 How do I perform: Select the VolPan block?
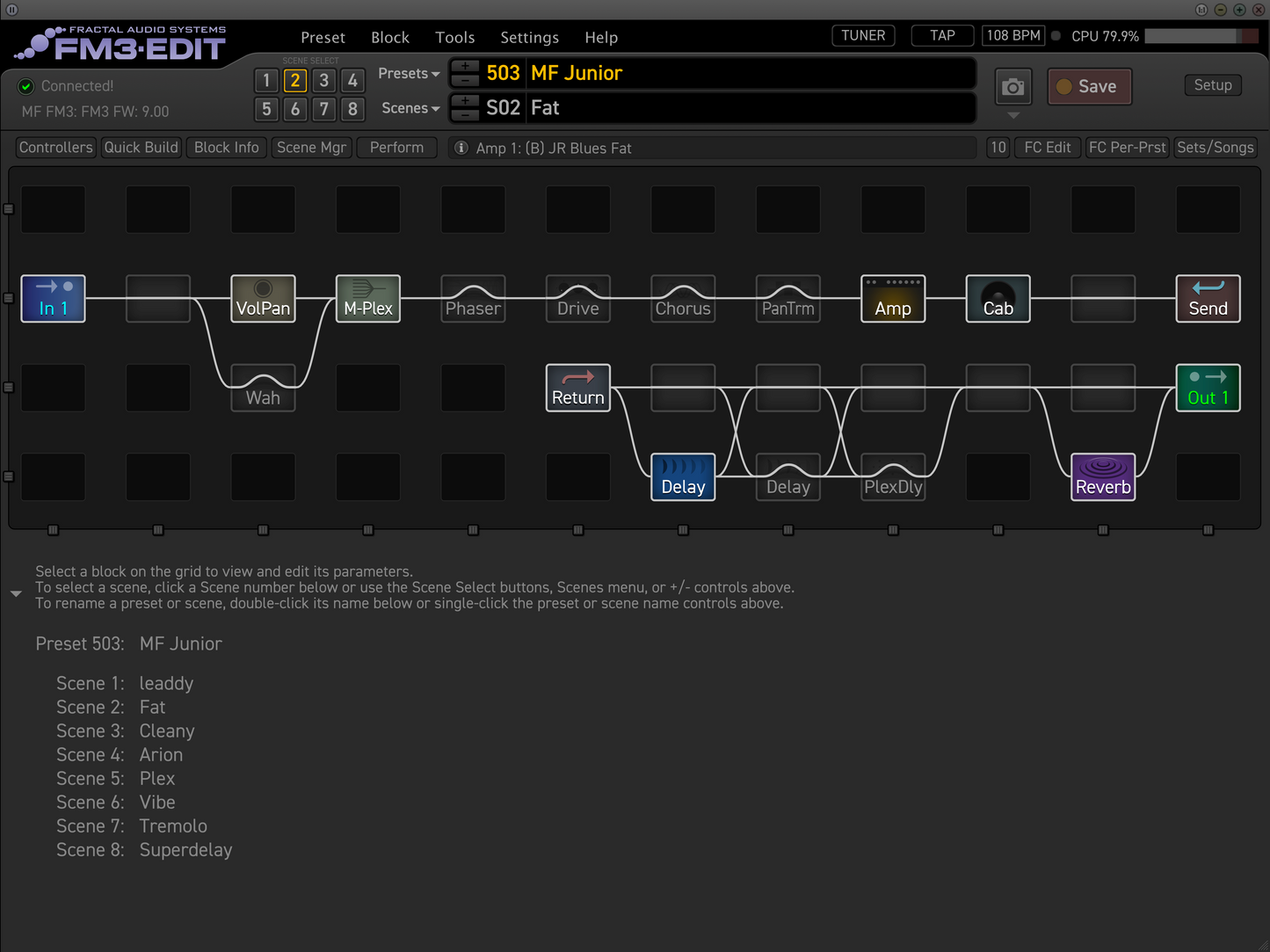click(263, 299)
